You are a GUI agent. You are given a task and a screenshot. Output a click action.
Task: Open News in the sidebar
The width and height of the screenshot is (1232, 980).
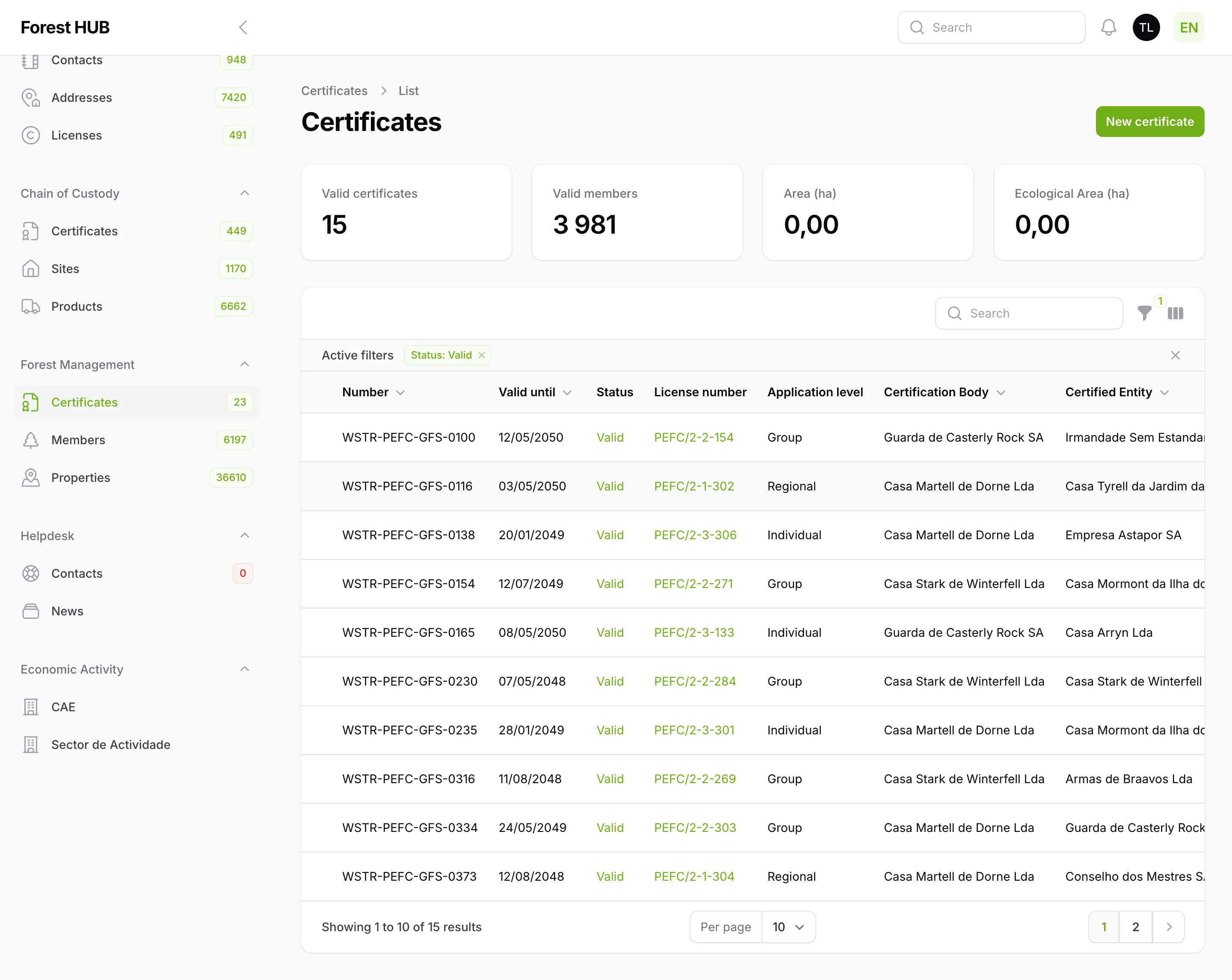tap(136, 611)
